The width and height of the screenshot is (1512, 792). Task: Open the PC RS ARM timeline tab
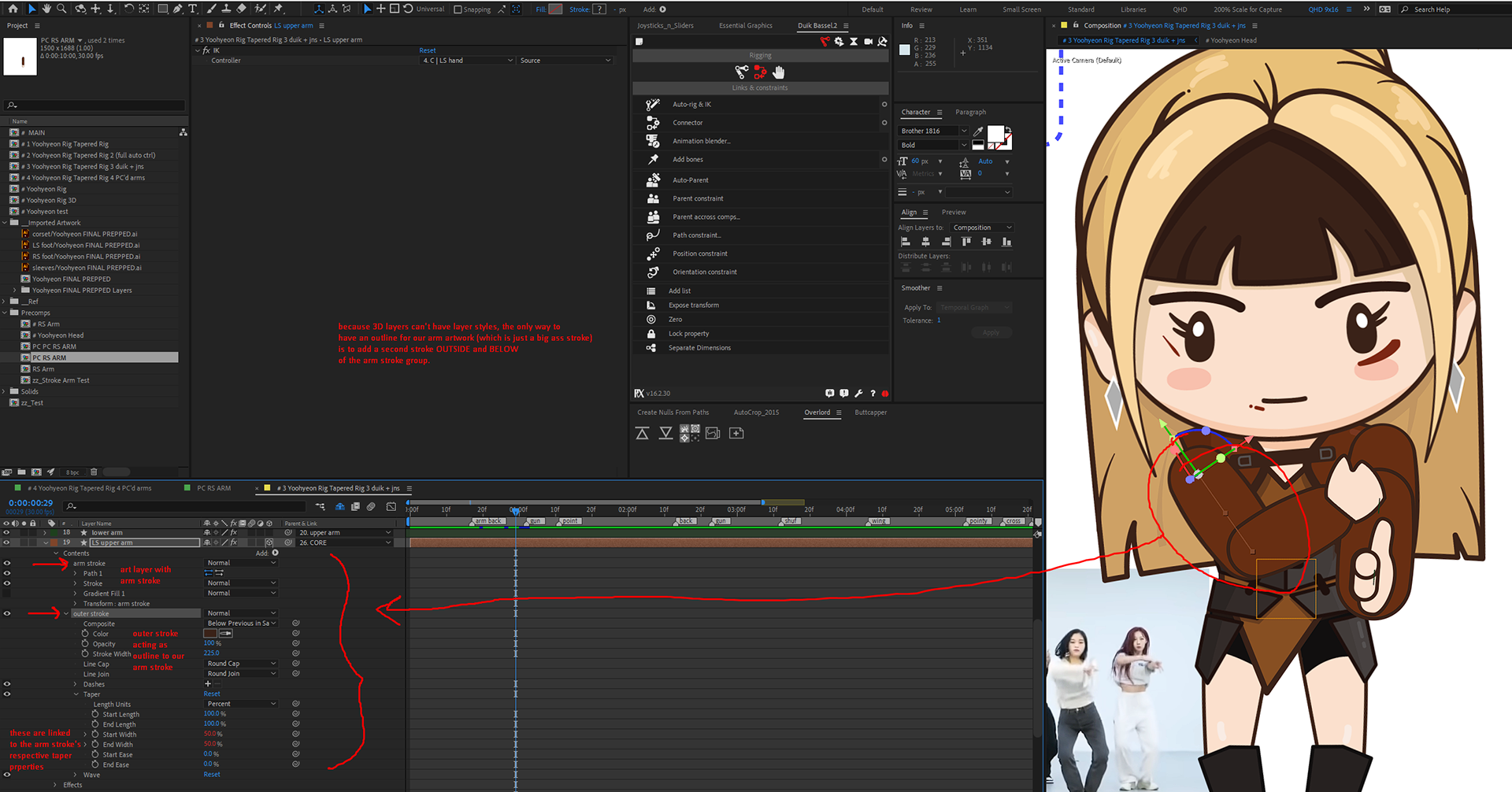[x=213, y=488]
